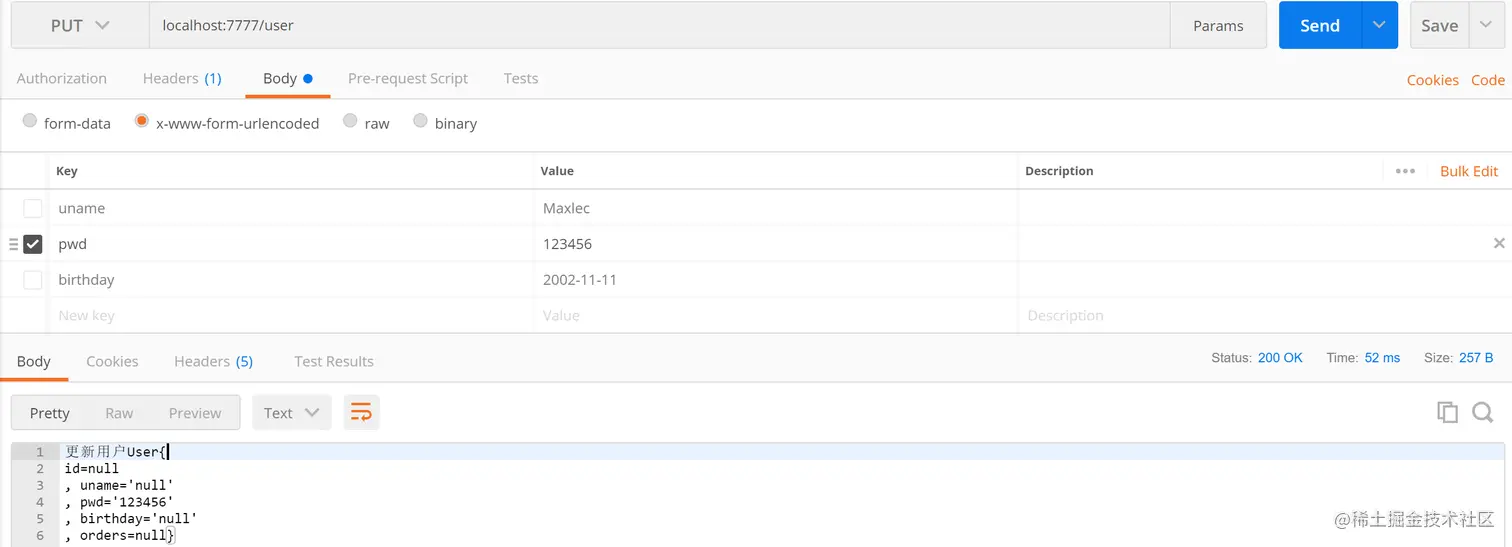The width and height of the screenshot is (1512, 547).
Task: Open the Text format dropdown
Action: pyautogui.click(x=291, y=412)
